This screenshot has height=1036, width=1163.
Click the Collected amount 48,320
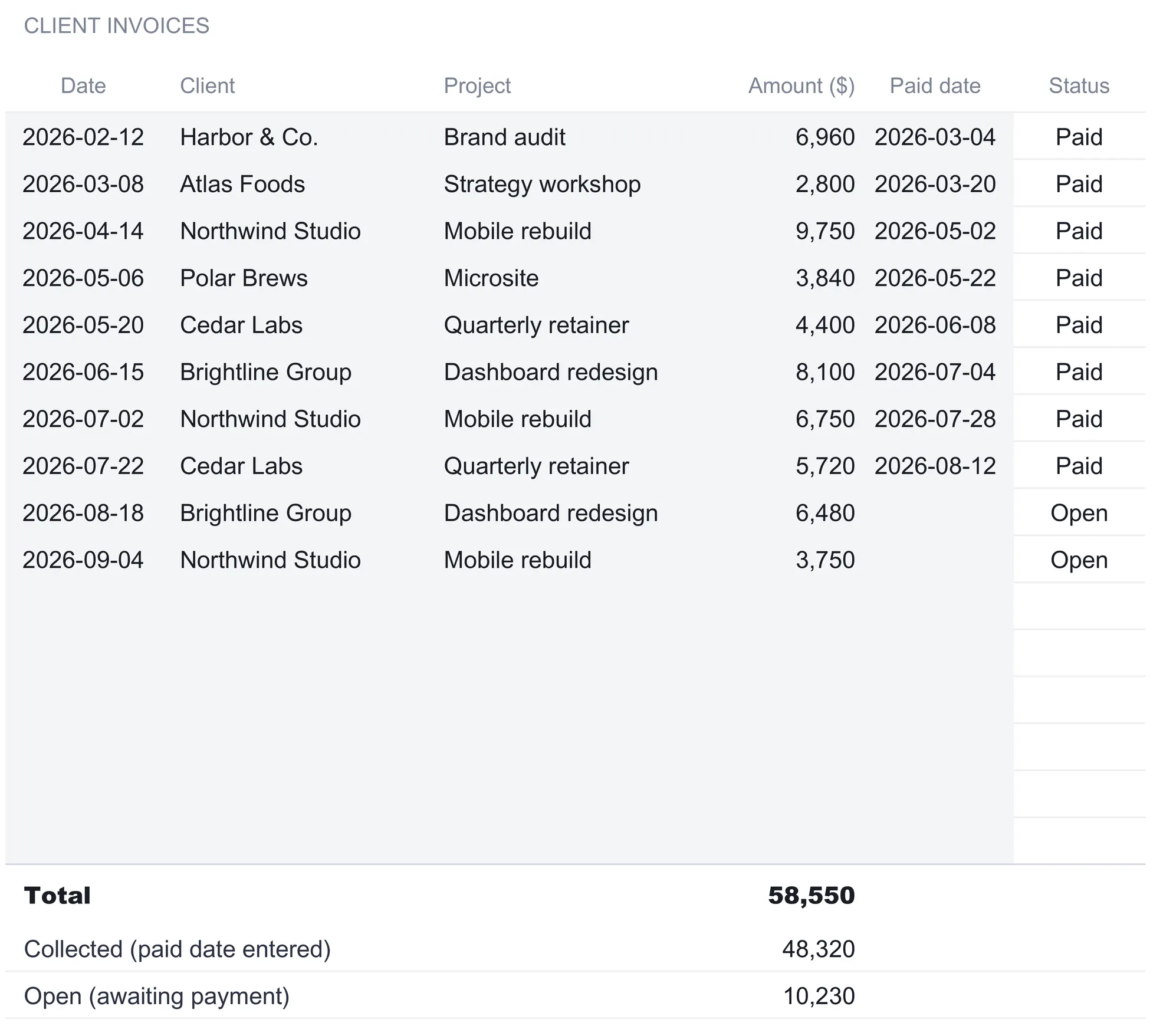pyautogui.click(x=818, y=949)
